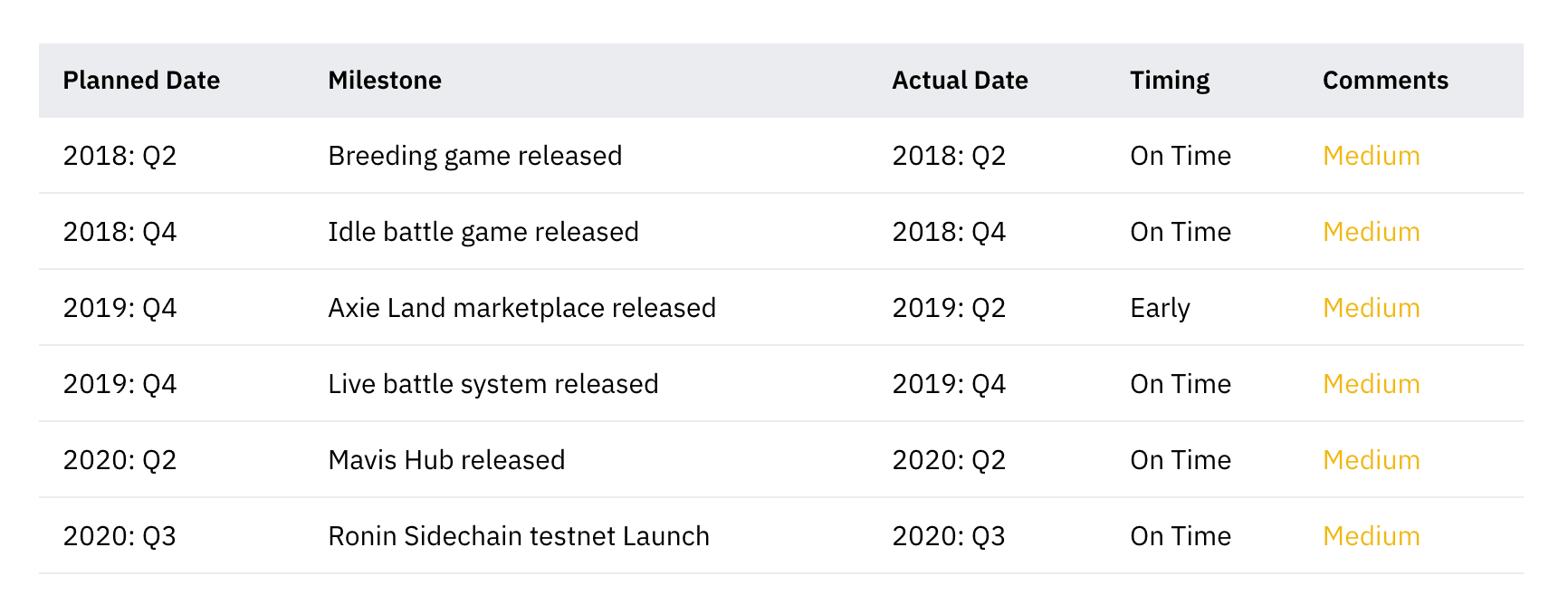This screenshot has width=1568, height=605.
Task: Select the Mavis Hub released milestone
Action: point(446,460)
